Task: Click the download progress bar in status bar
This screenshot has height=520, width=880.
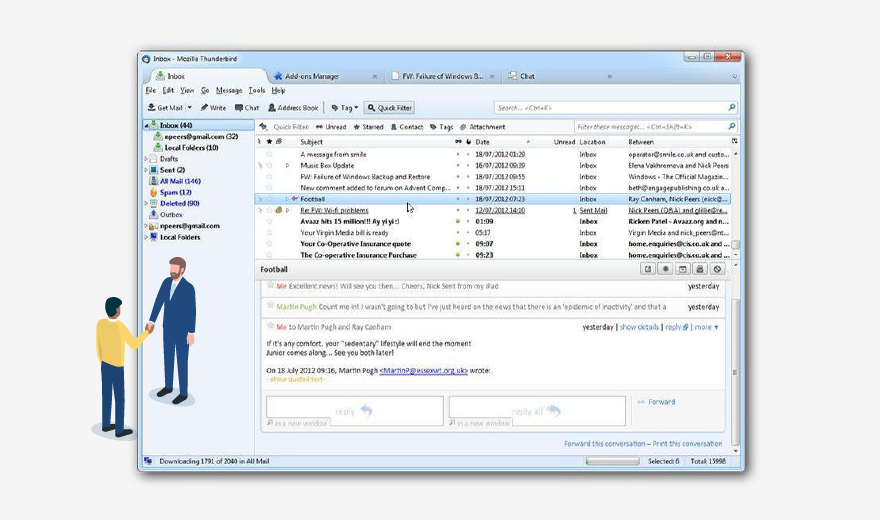Action: pyautogui.click(x=611, y=461)
